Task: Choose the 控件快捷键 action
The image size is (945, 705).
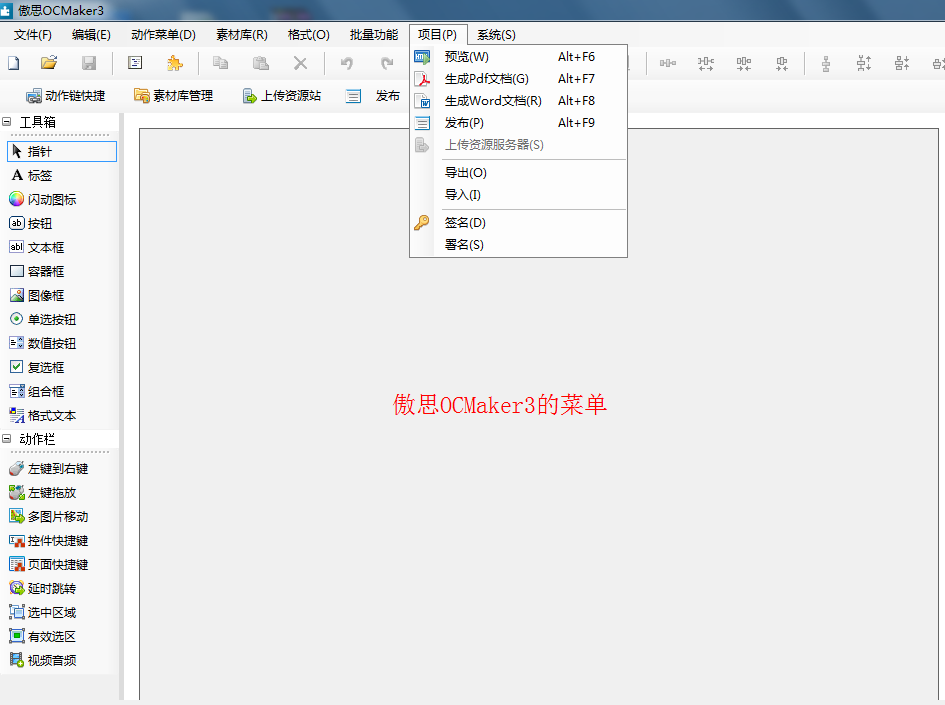Action: (x=49, y=540)
